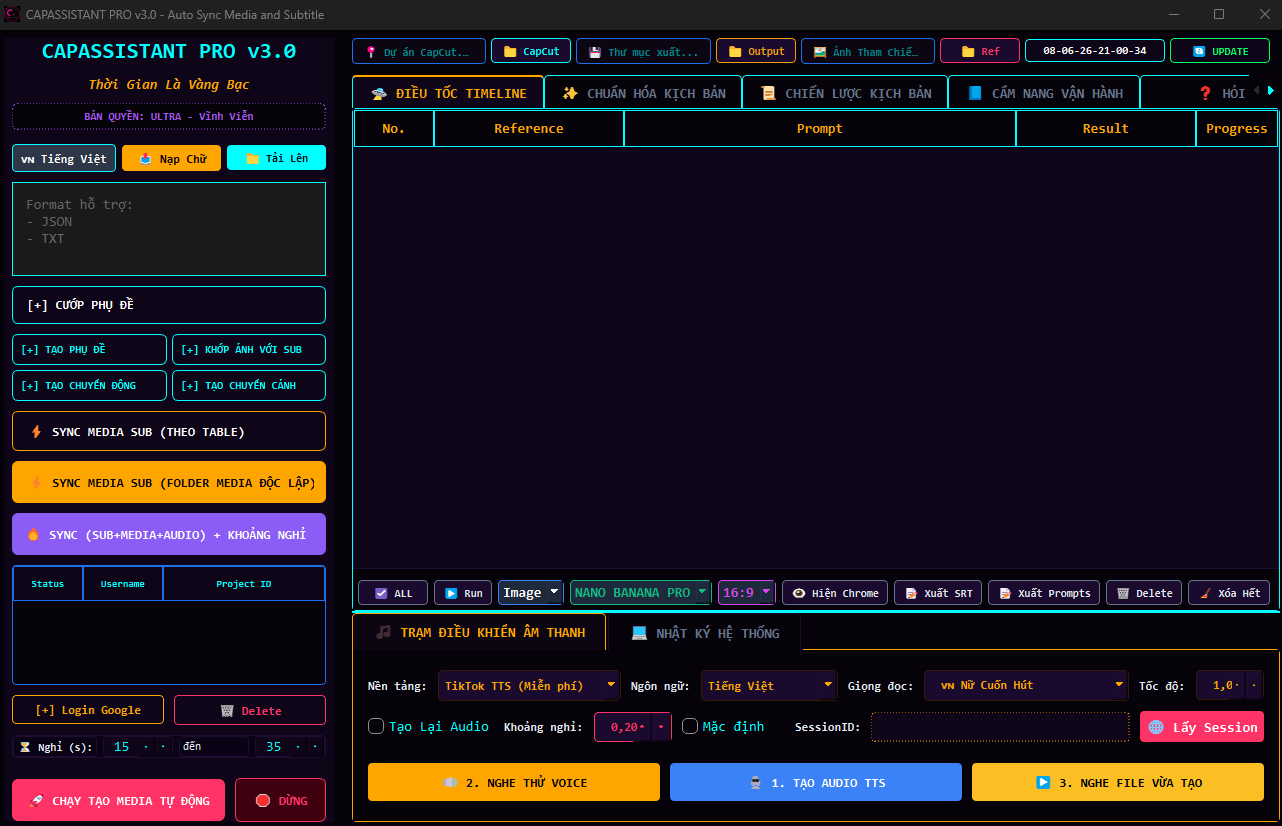
Task: Open the Ngôn ngữ Tiếng Việt dropdown
Action: (x=769, y=686)
